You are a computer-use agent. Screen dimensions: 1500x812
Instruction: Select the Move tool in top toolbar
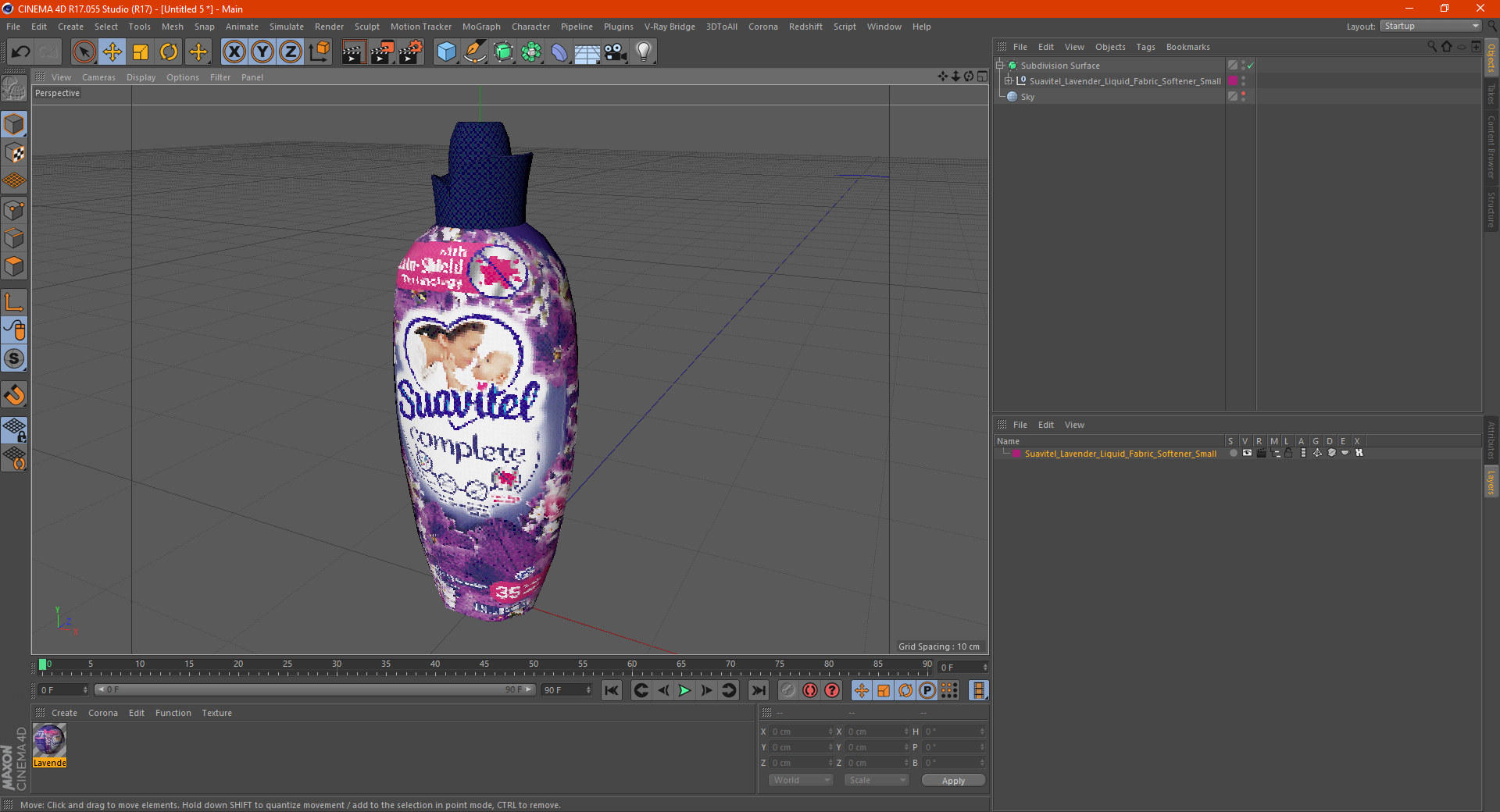tap(112, 52)
